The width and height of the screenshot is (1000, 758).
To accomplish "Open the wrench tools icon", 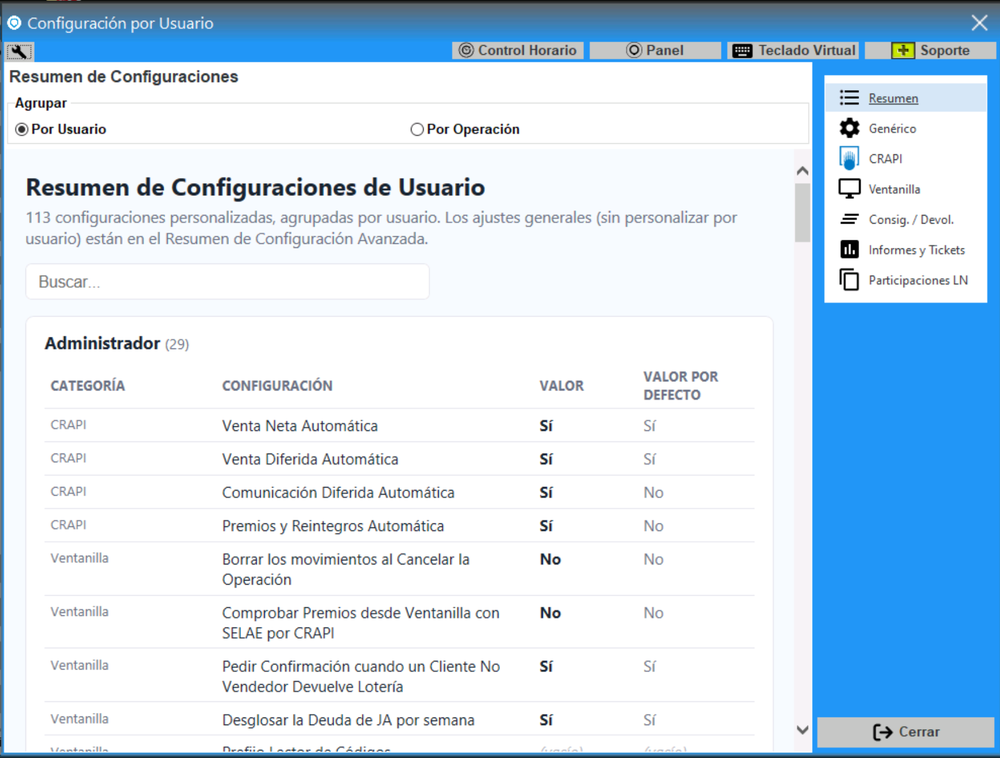I will pos(19,51).
